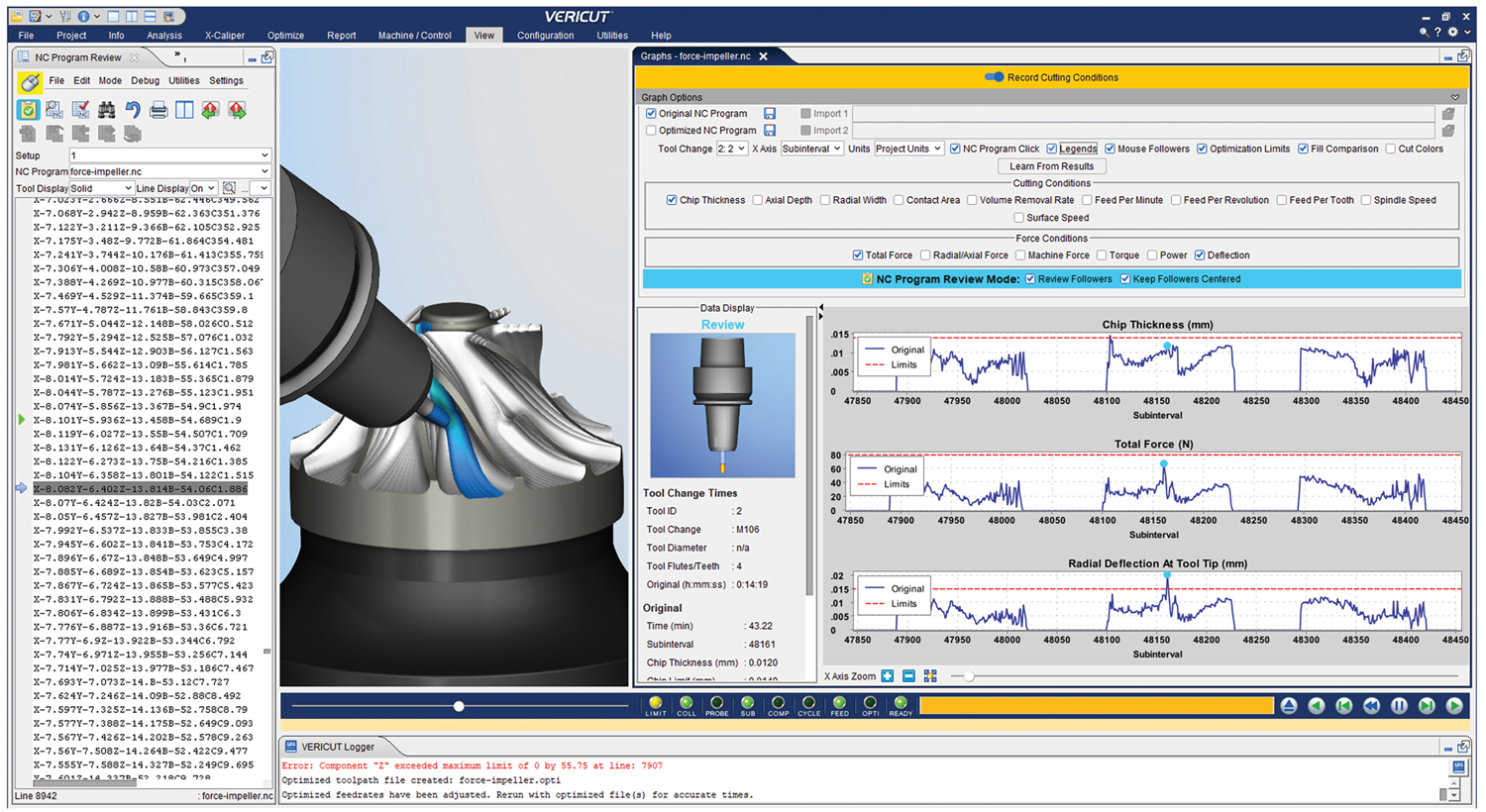Click the X Axis Zoom slider
This screenshot has height=812, width=1486.
(x=969, y=676)
